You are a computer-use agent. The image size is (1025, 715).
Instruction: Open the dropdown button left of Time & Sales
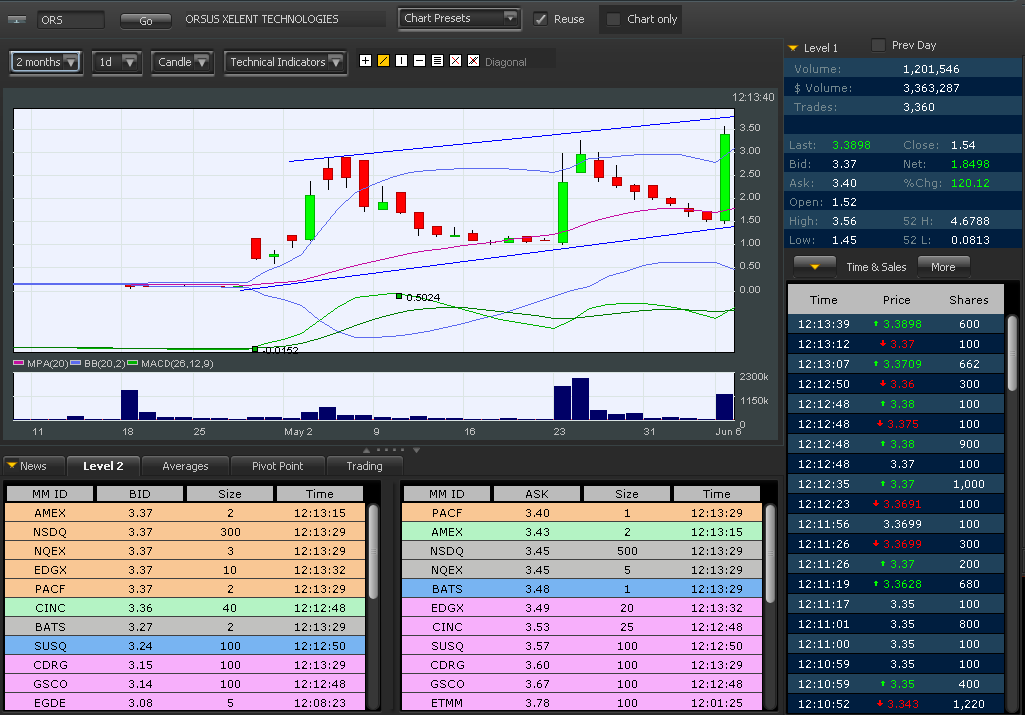815,267
